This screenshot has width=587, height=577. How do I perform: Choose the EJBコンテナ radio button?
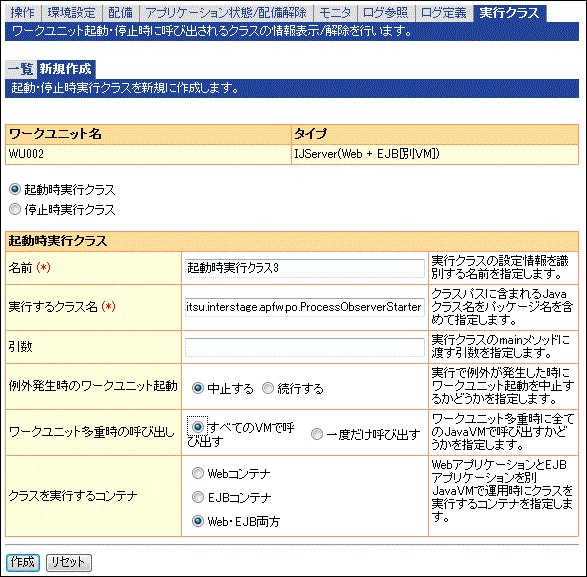pos(198,497)
